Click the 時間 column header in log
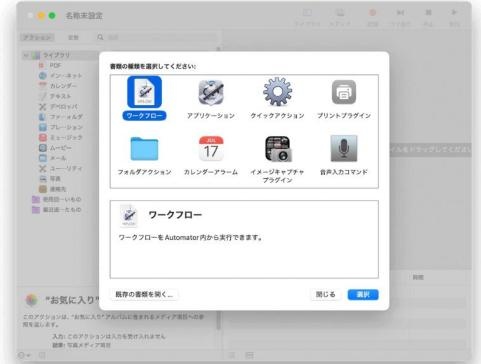Viewport: 481px width, 364px height. click(418, 277)
